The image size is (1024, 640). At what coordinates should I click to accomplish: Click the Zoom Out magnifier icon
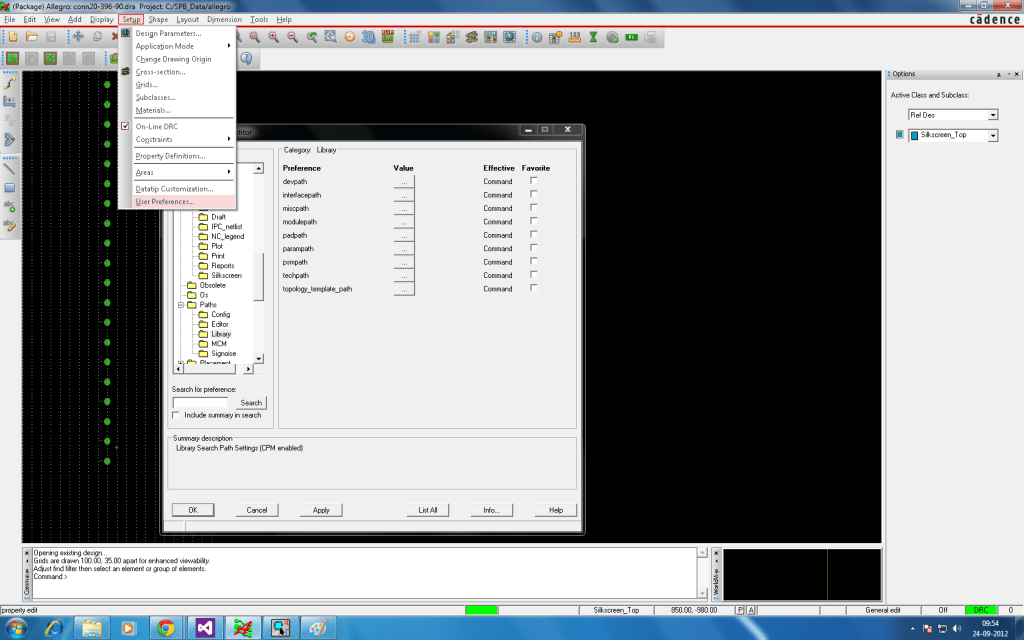click(293, 37)
